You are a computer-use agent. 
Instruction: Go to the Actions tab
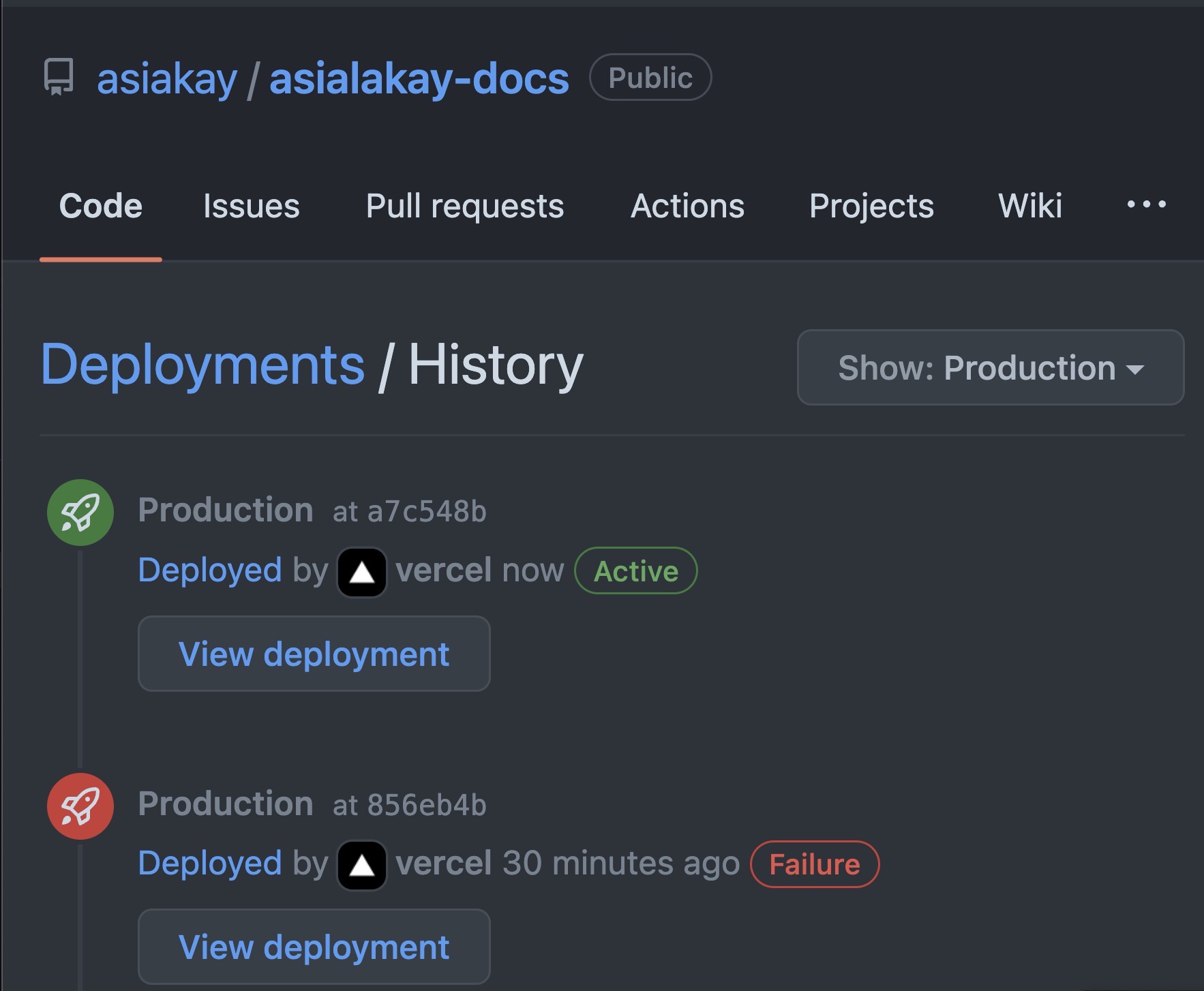[x=687, y=206]
